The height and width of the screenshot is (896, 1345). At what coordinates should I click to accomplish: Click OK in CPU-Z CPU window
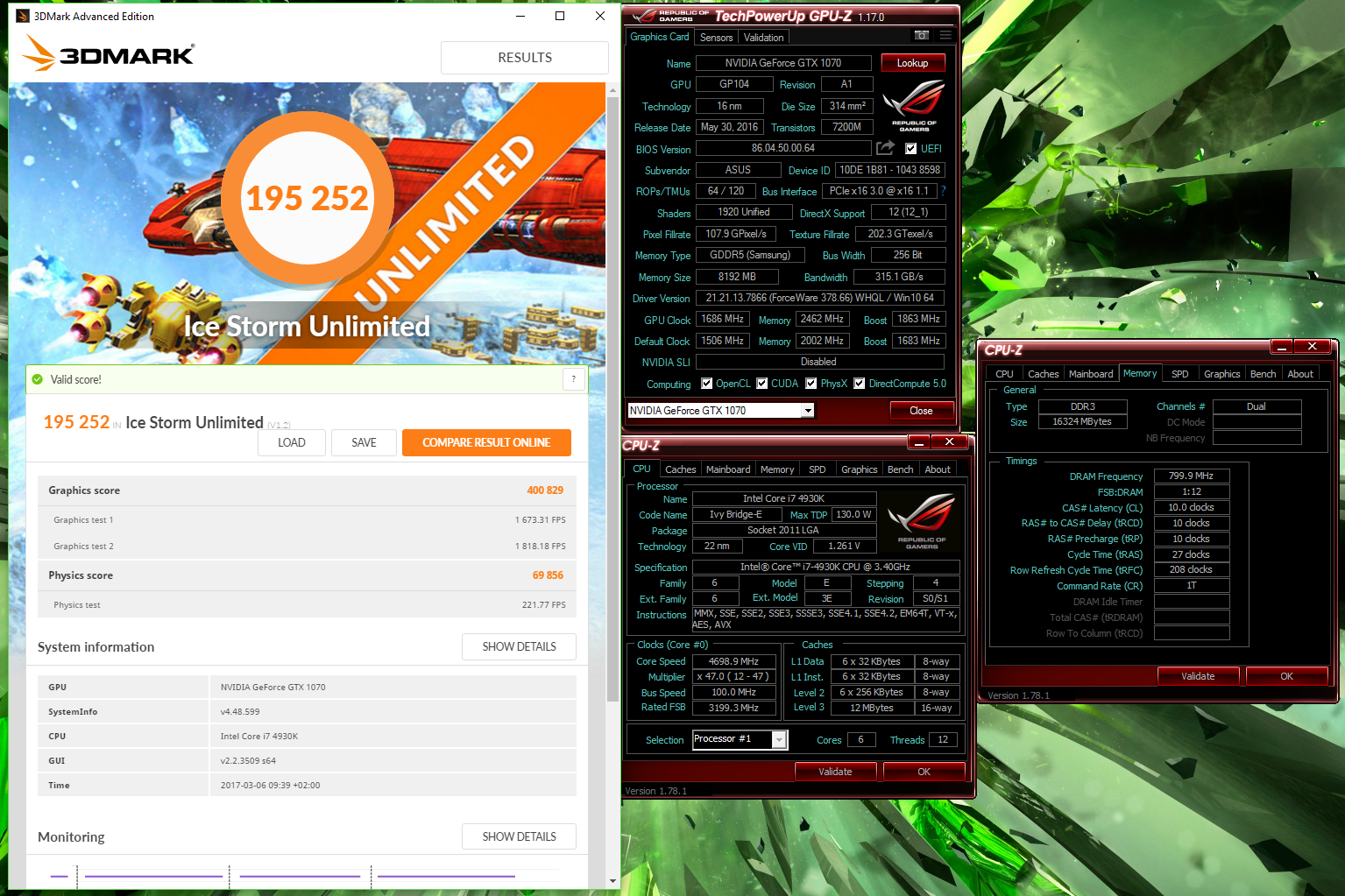(924, 772)
